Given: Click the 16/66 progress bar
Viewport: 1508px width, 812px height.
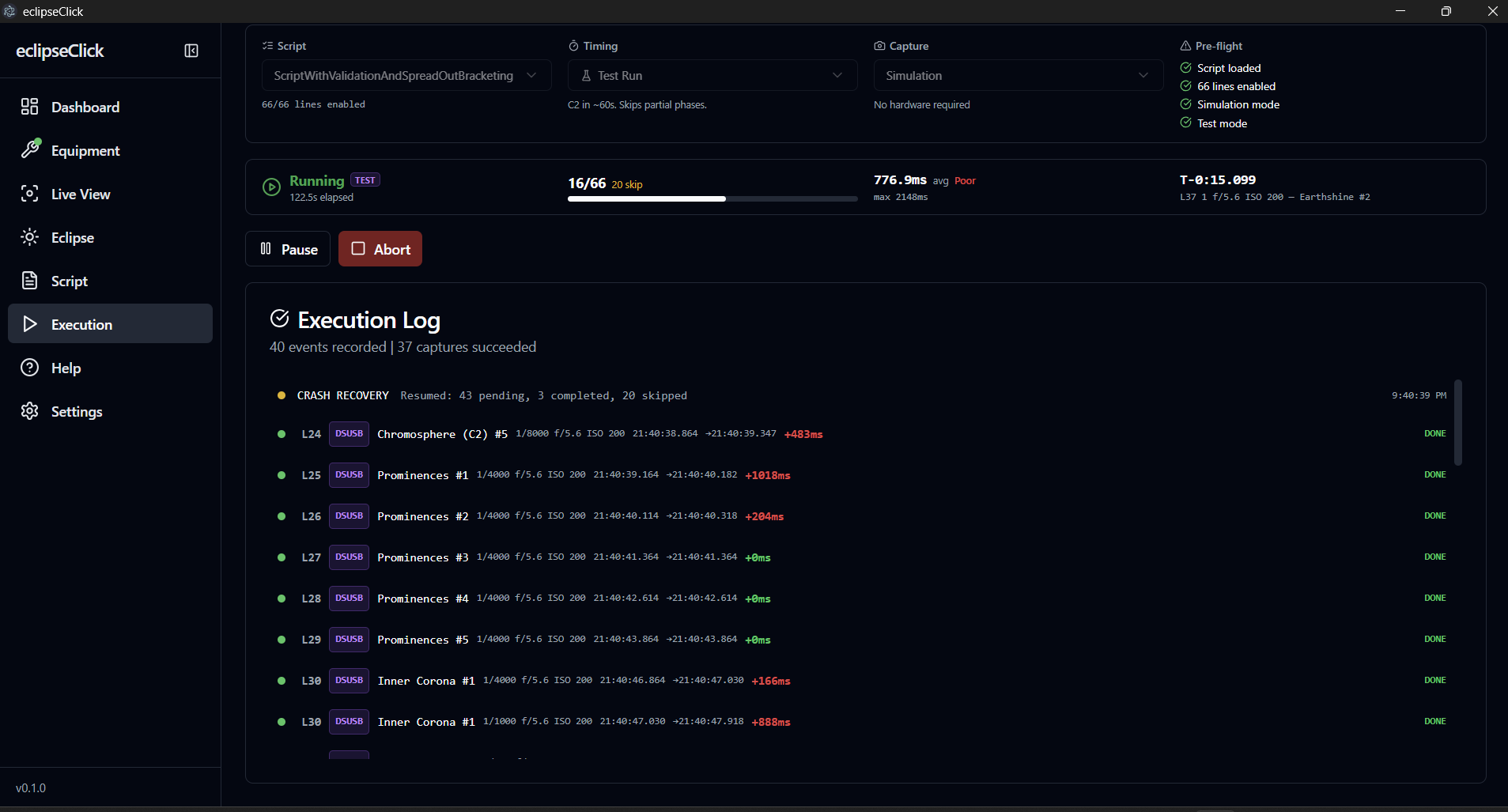Looking at the screenshot, I should [x=711, y=198].
